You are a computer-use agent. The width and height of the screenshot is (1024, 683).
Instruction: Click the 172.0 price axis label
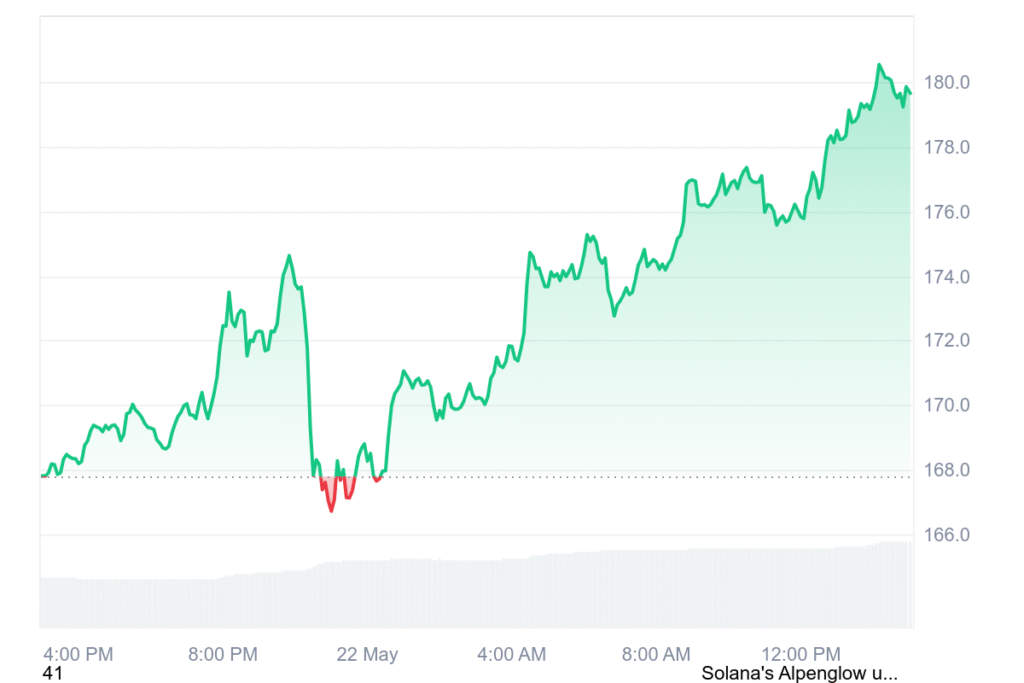tap(949, 341)
